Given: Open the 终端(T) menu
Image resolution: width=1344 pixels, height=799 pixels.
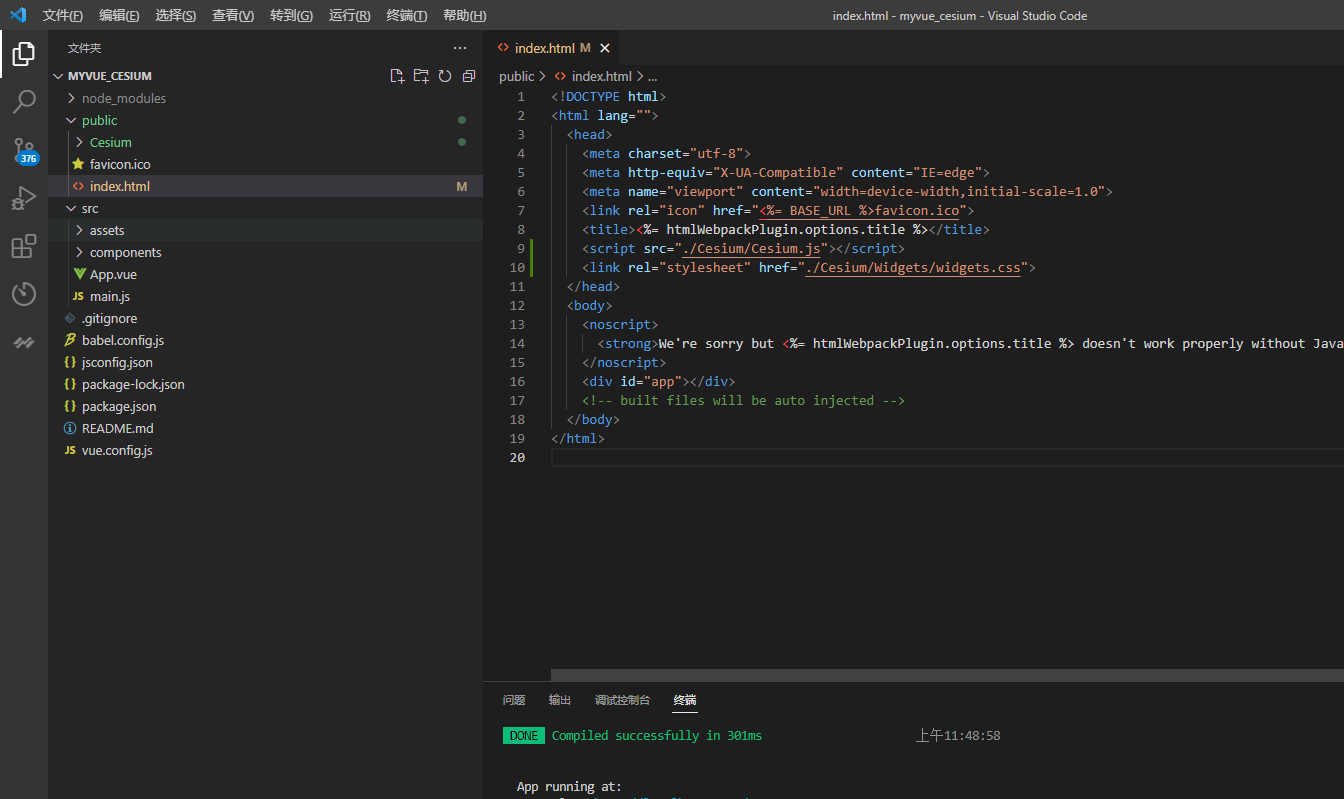Looking at the screenshot, I should coord(406,15).
